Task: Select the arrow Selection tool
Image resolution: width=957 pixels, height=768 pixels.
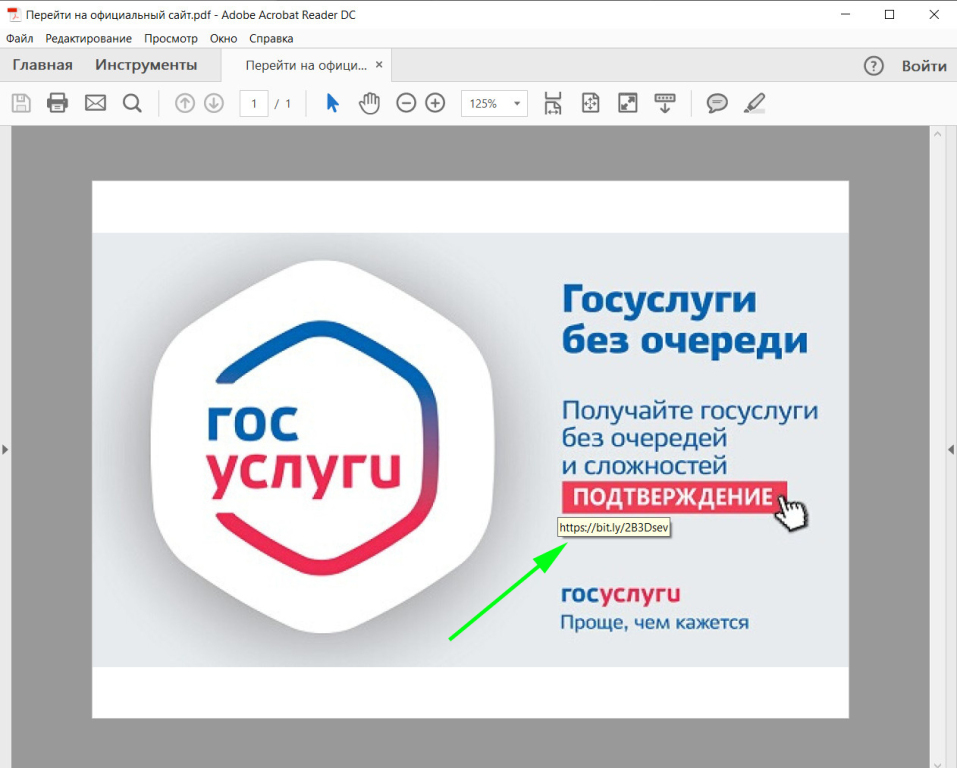Action: click(333, 103)
